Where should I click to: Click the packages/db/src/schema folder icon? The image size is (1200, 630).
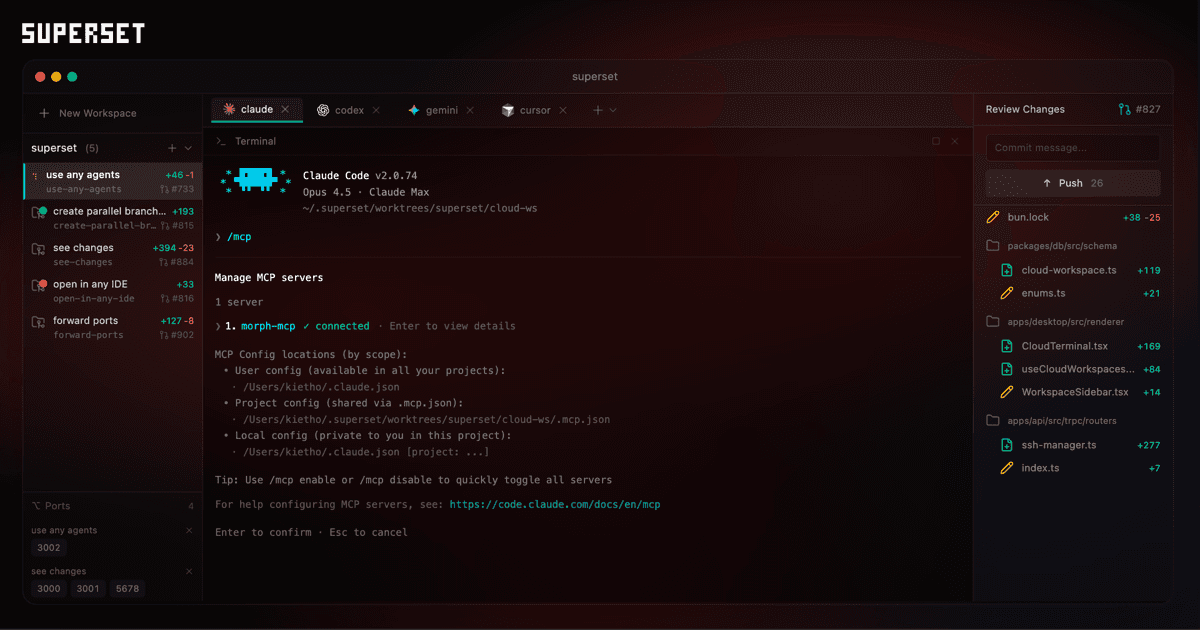click(993, 245)
